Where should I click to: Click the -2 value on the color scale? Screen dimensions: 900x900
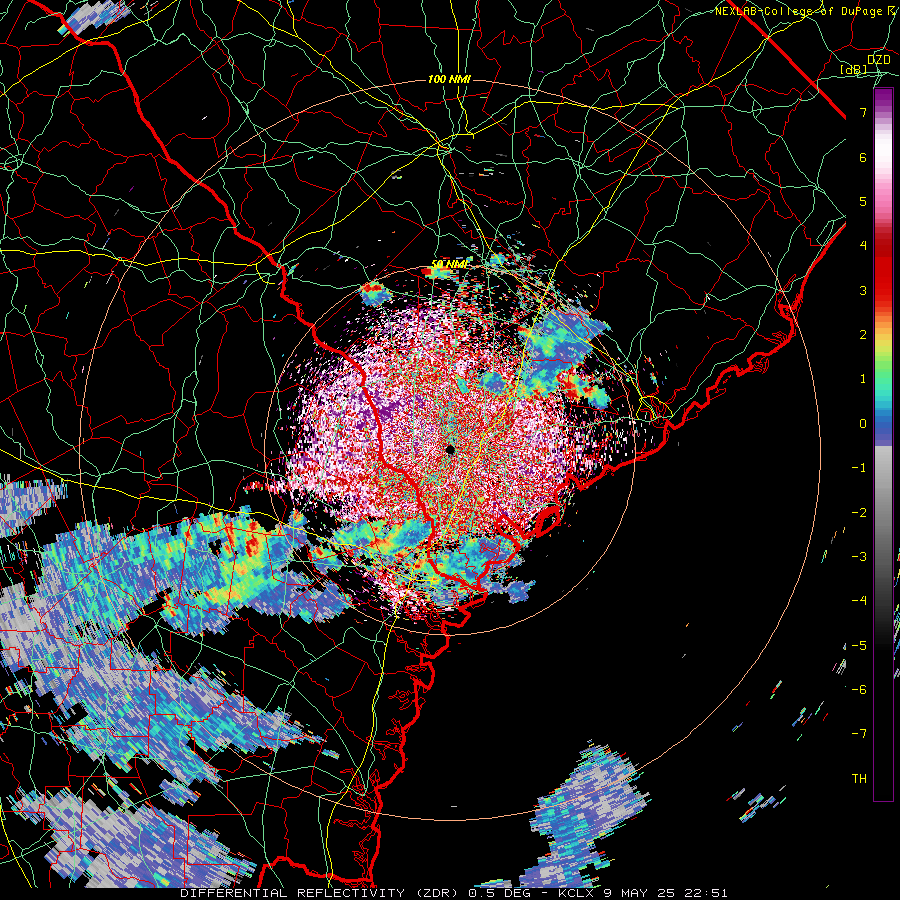[x=859, y=513]
